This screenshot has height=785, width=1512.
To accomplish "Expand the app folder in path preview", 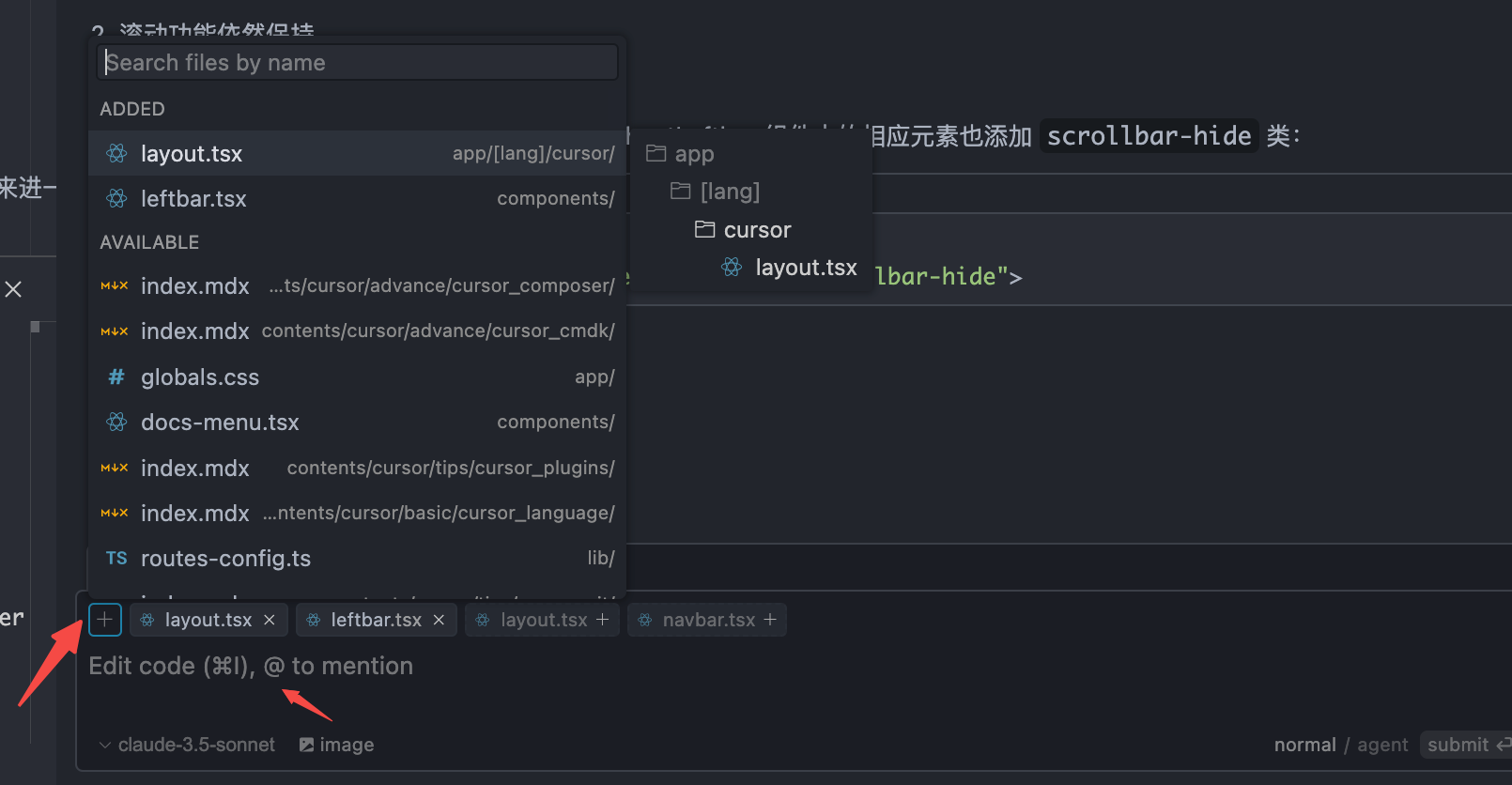I will [x=693, y=154].
